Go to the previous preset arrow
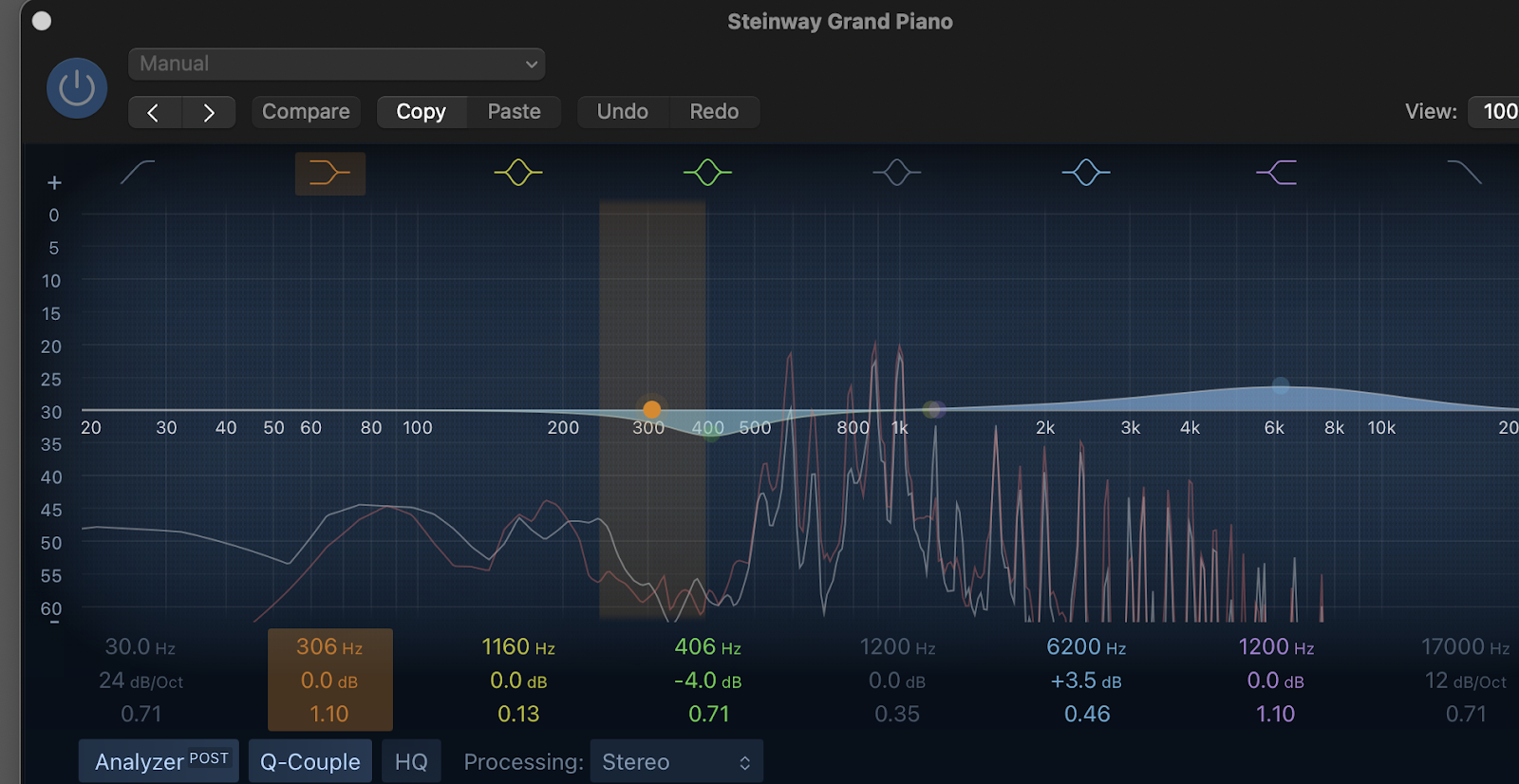Image resolution: width=1519 pixels, height=784 pixels. (x=155, y=112)
